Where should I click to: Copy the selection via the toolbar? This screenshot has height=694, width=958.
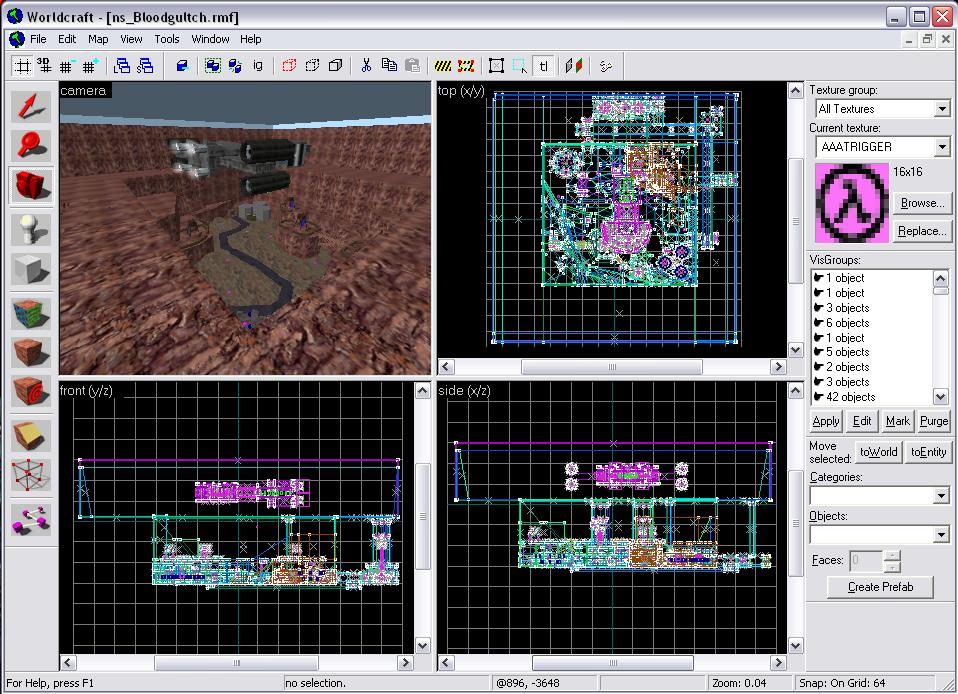(389, 66)
